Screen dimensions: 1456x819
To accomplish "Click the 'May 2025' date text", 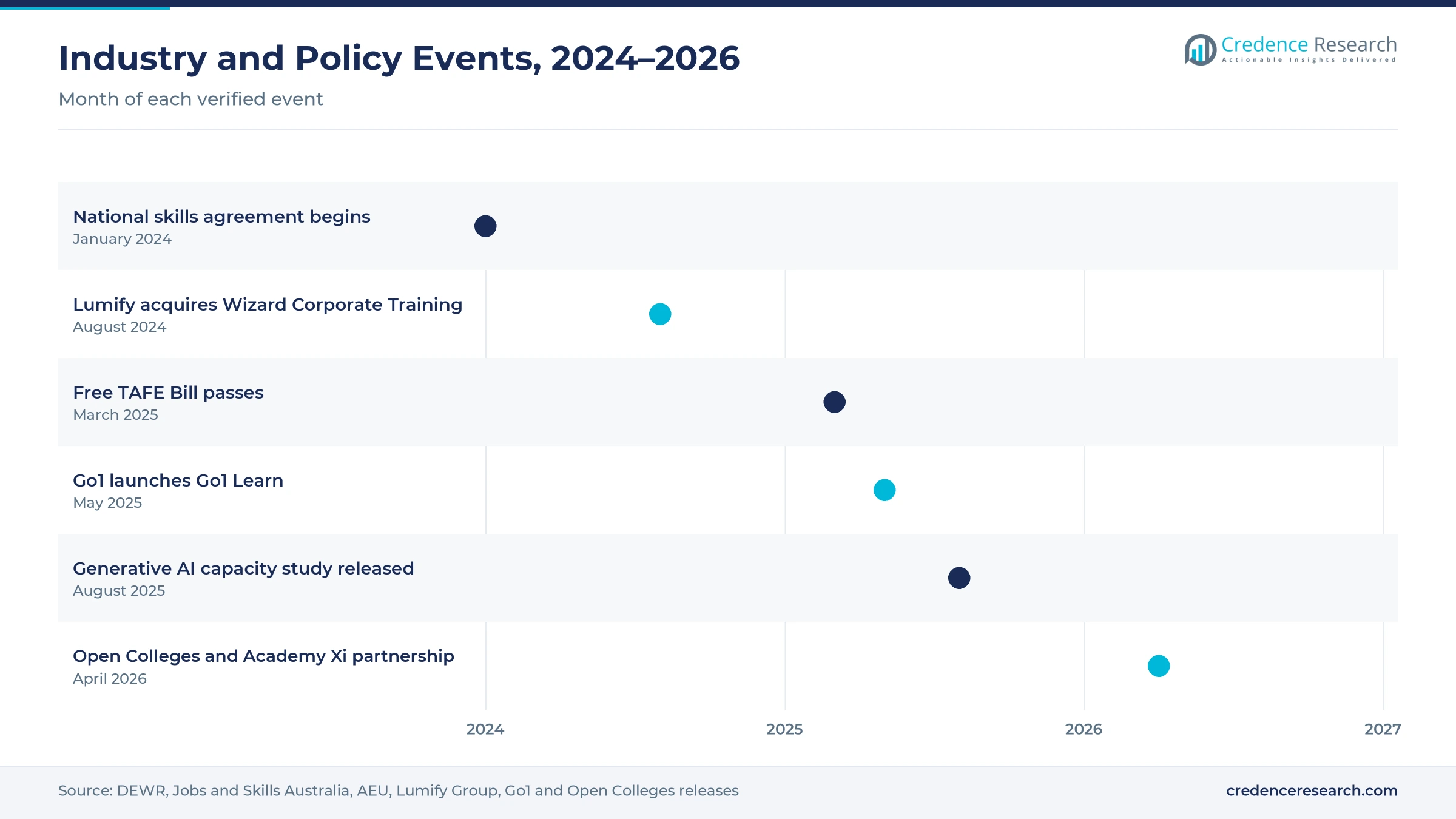I will (107, 503).
